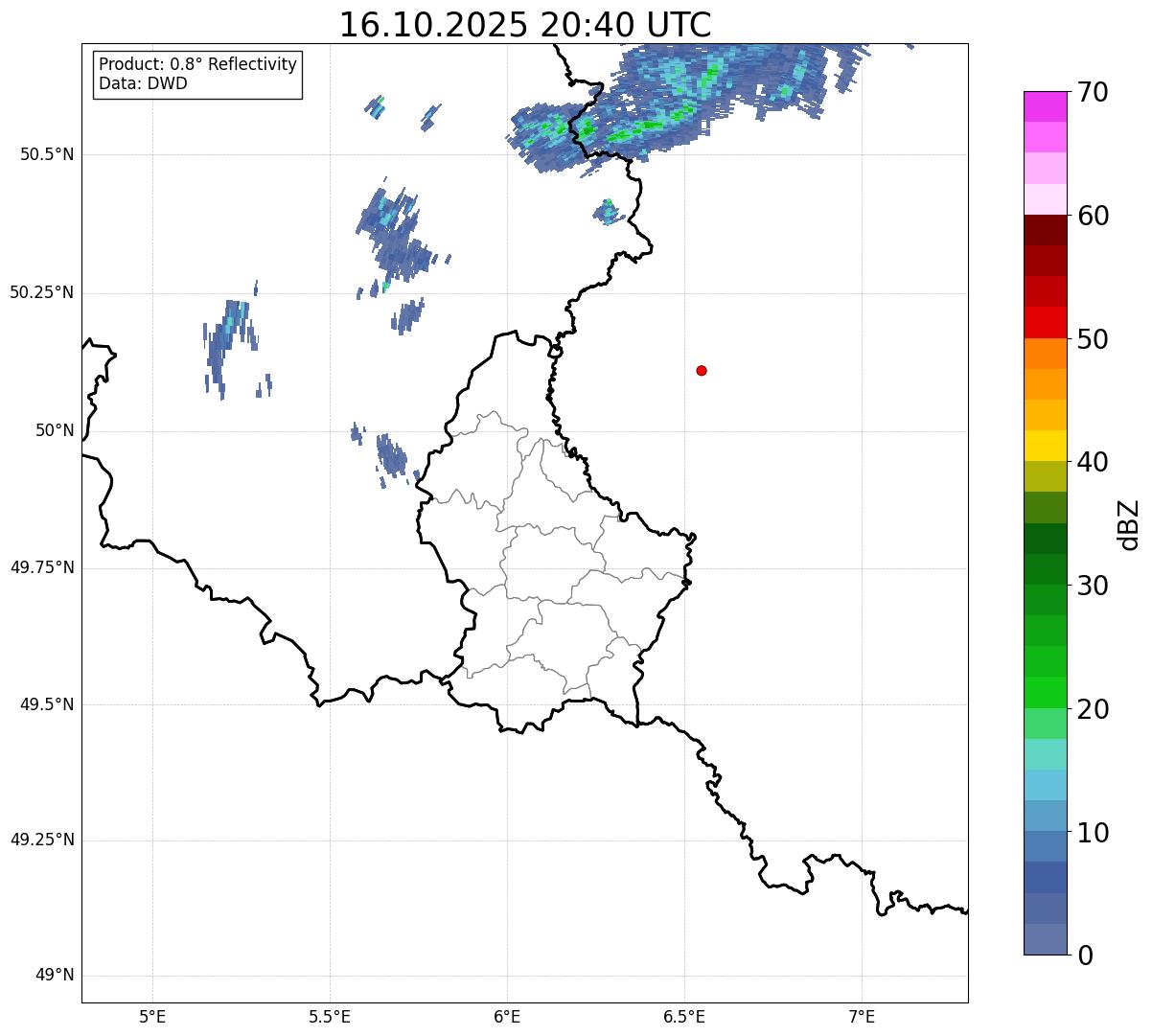Click the 49°N latitude tick label
Viewport: 1152px width, 1036px height.
55,976
